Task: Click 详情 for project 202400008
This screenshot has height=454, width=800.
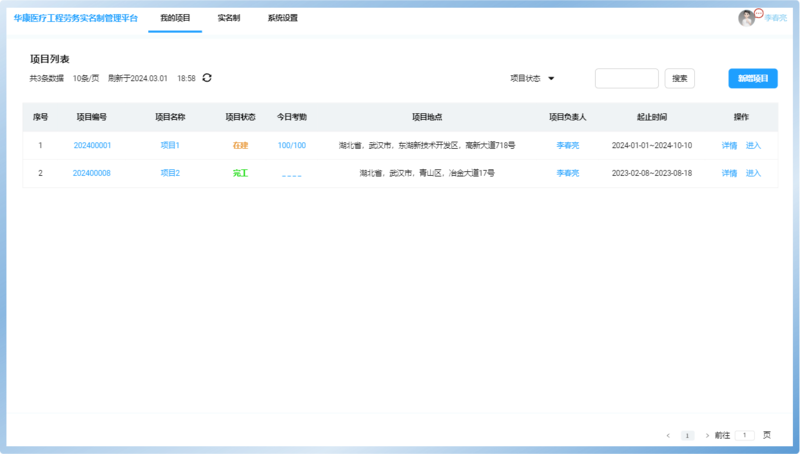Action: (x=729, y=173)
